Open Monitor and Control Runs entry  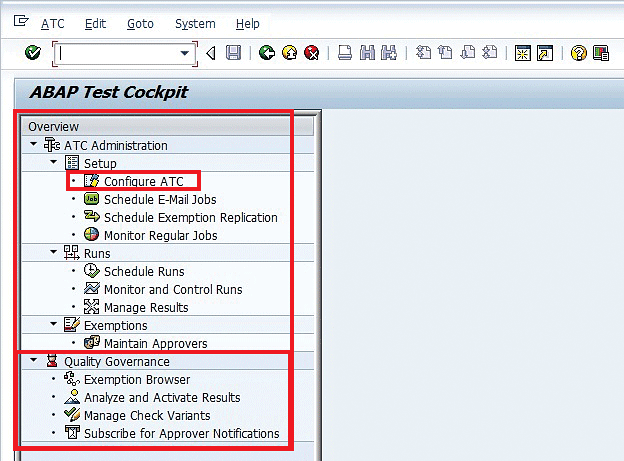pyautogui.click(x=173, y=289)
